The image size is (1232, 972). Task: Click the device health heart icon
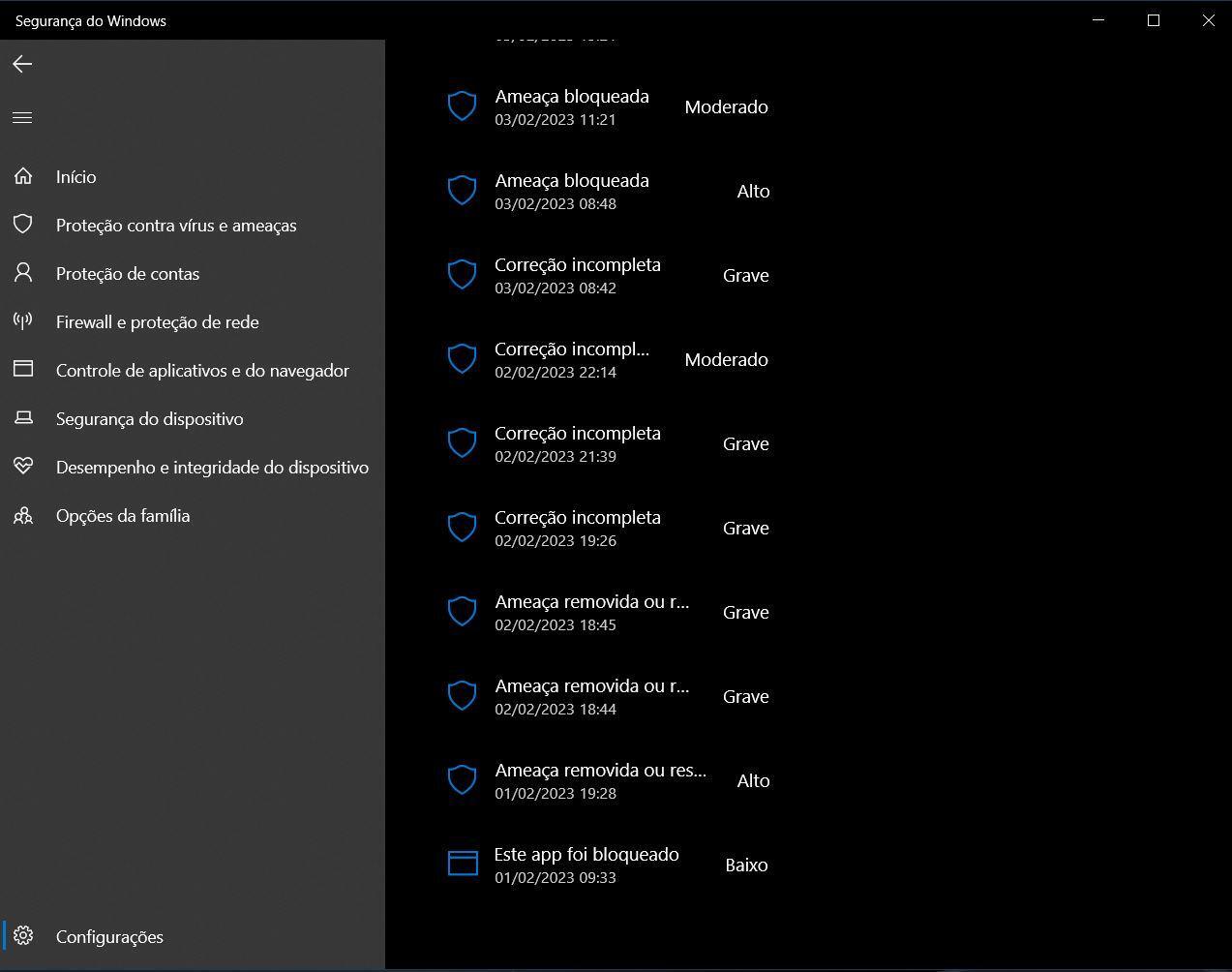[23, 467]
